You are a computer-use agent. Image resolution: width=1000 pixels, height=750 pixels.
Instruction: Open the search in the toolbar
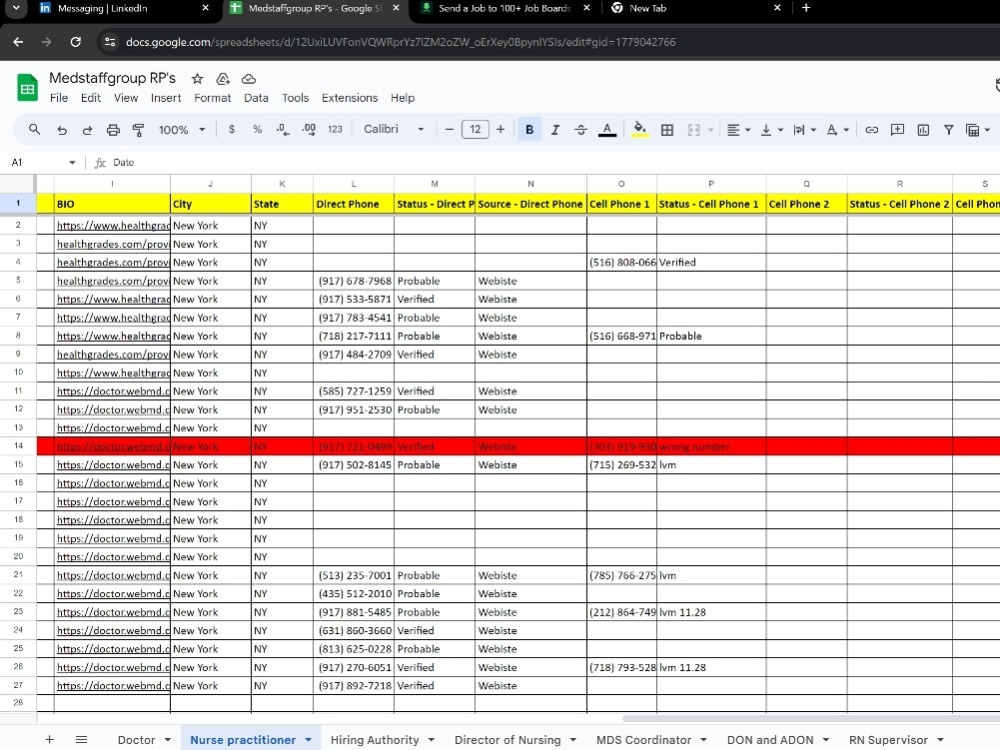coord(33,129)
